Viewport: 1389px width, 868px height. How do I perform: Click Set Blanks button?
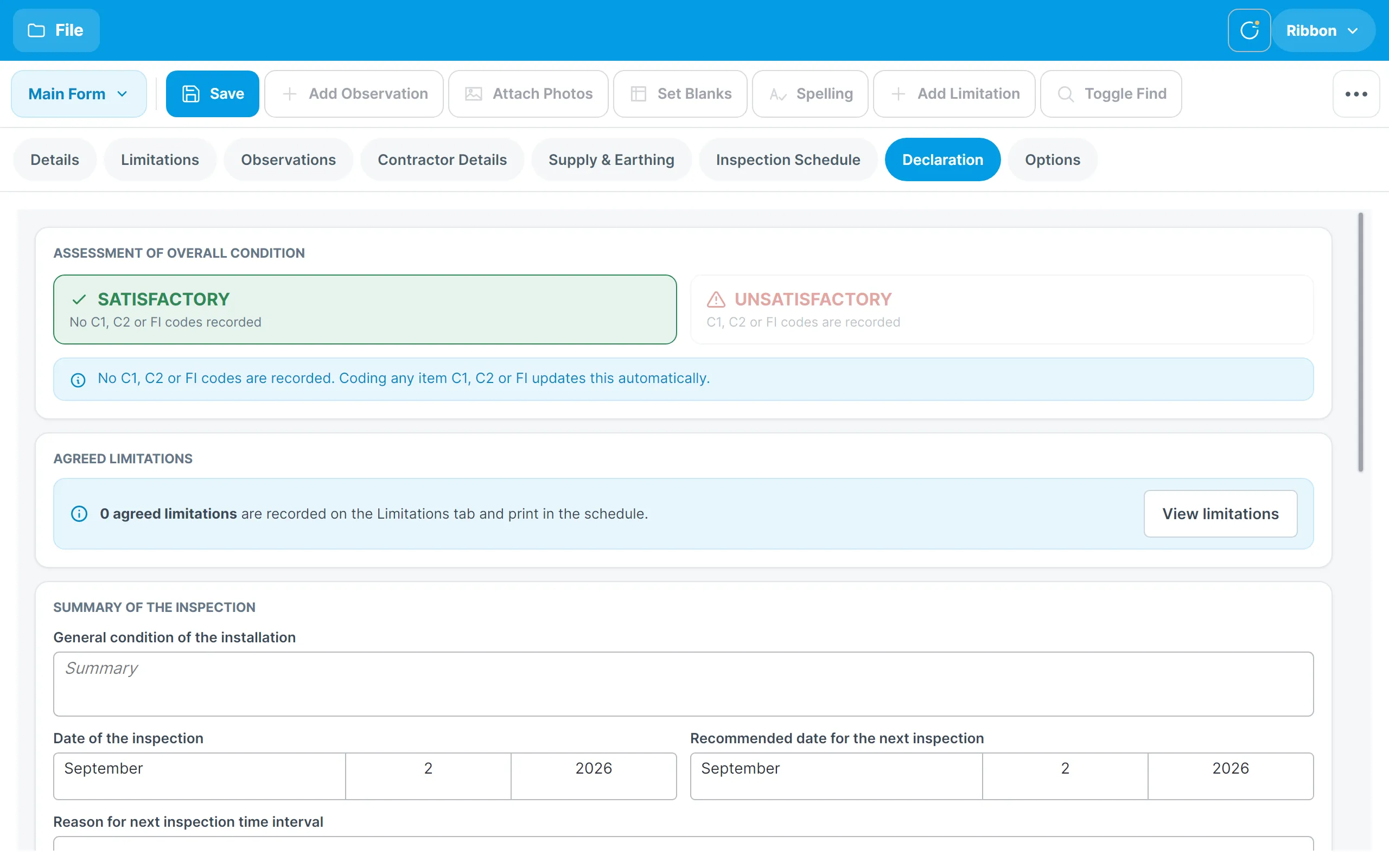point(680,93)
